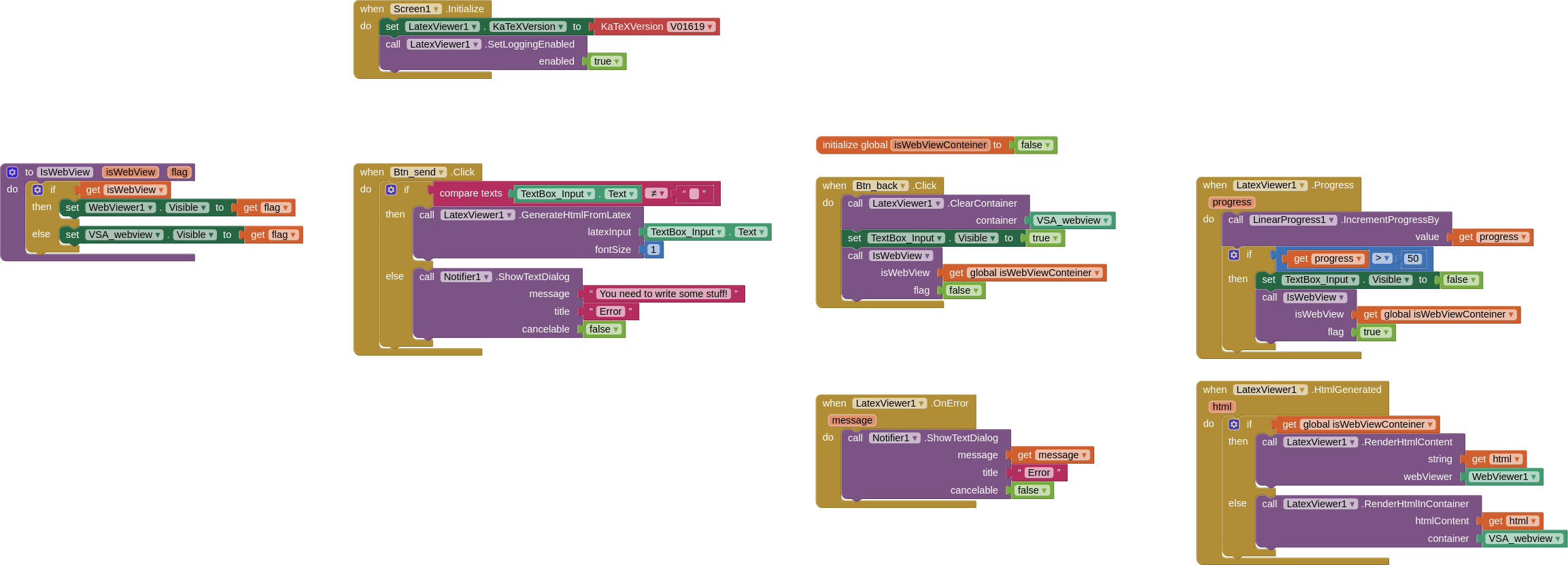Open the V01619 version value dropdown
The image size is (1568, 565).
point(692,27)
